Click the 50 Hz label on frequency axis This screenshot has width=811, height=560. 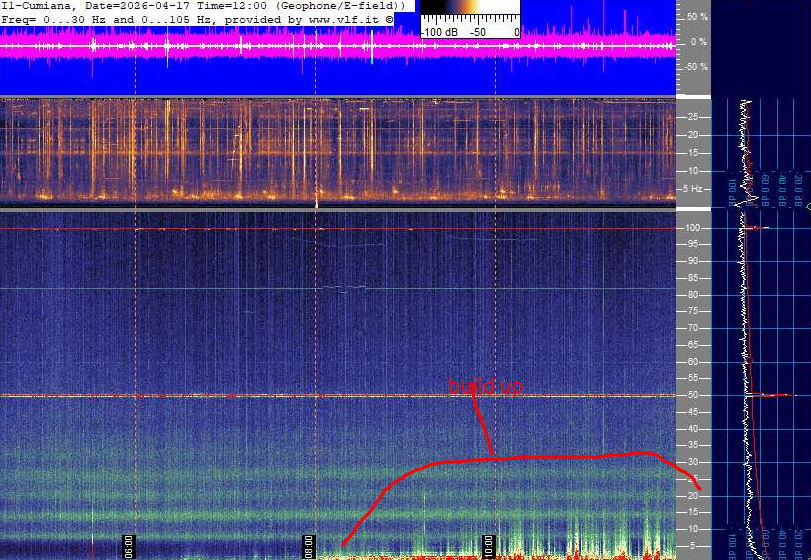tap(691, 395)
